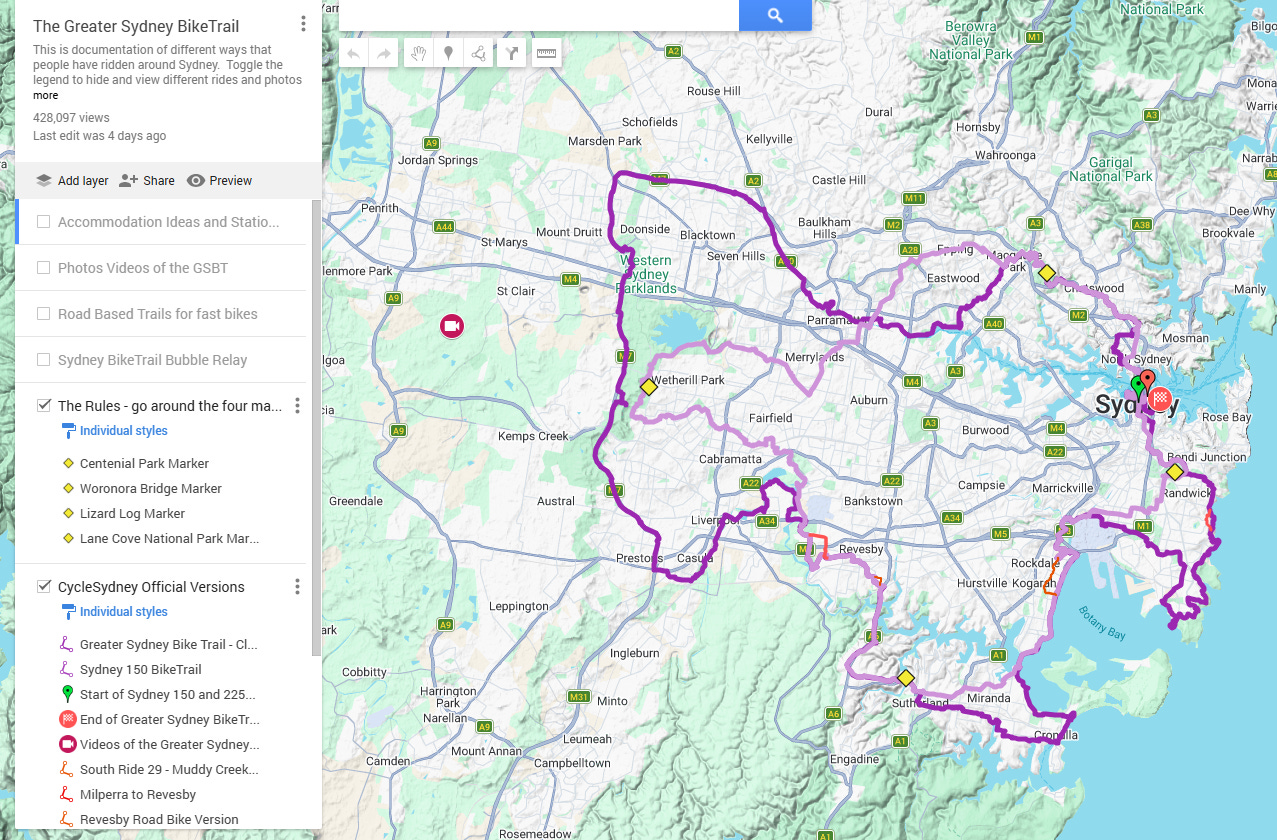
Task: Click inside the map search box
Action: (x=539, y=15)
